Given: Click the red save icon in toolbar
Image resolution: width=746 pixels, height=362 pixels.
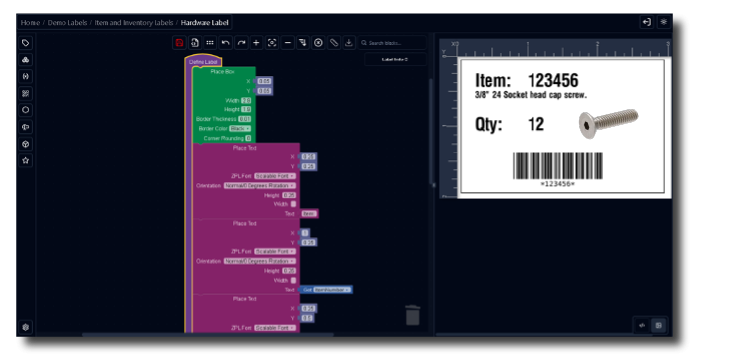Looking at the screenshot, I should pos(179,43).
